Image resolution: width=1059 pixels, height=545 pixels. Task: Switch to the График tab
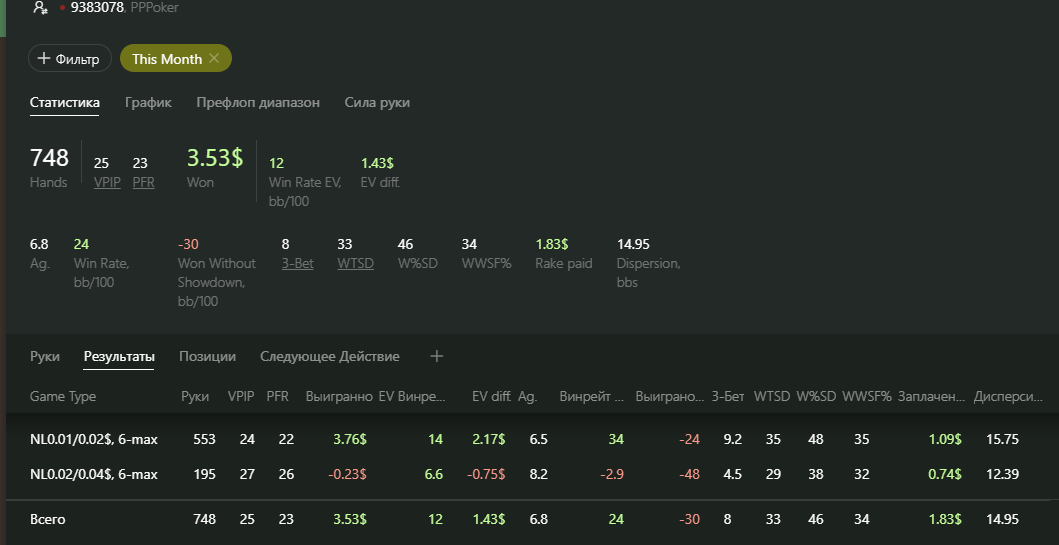(148, 103)
